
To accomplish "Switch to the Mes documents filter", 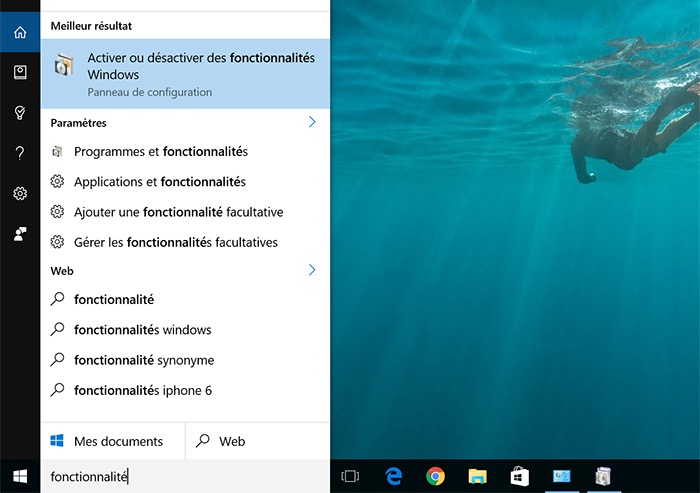I will tap(112, 441).
